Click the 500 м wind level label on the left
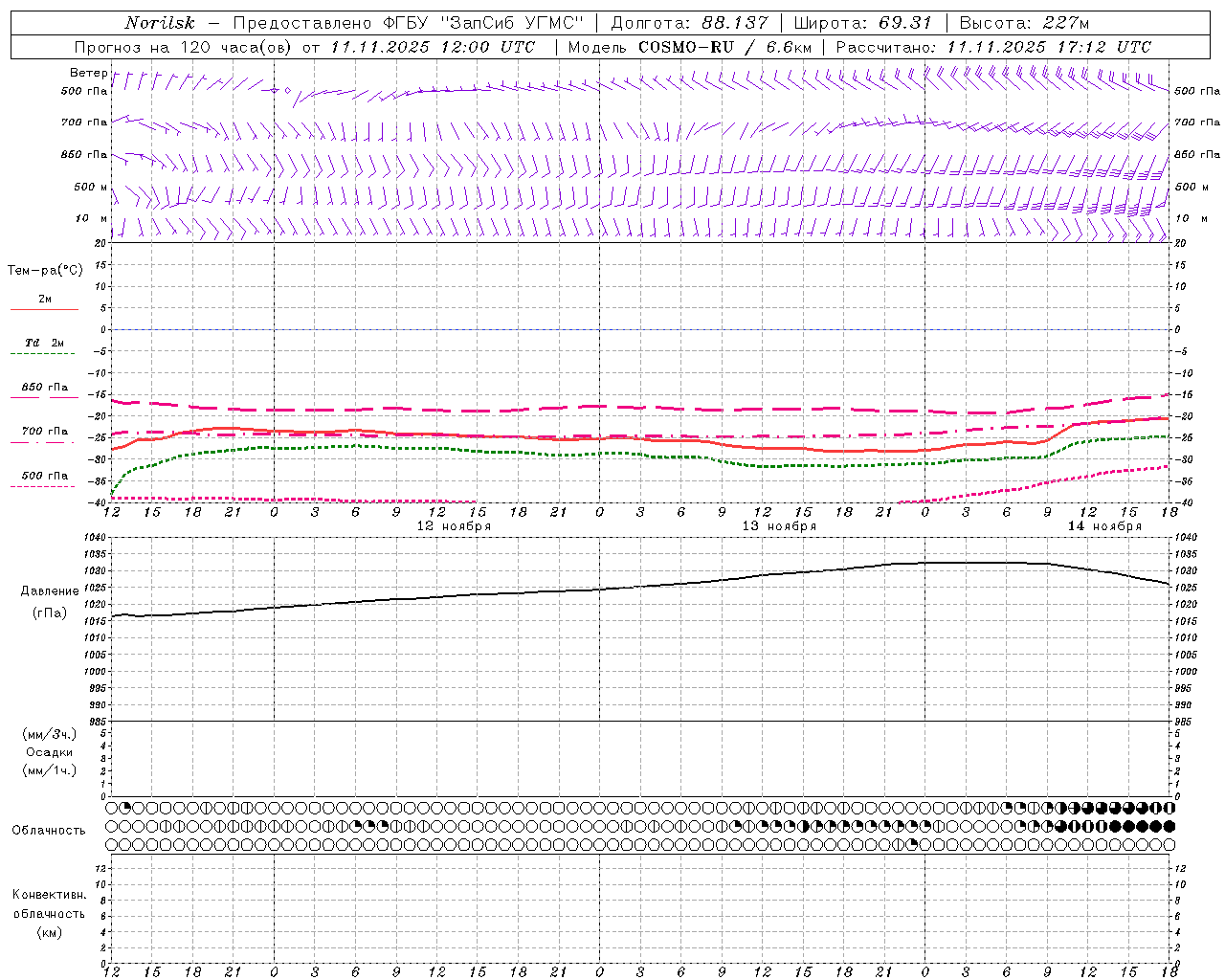 [x=91, y=187]
